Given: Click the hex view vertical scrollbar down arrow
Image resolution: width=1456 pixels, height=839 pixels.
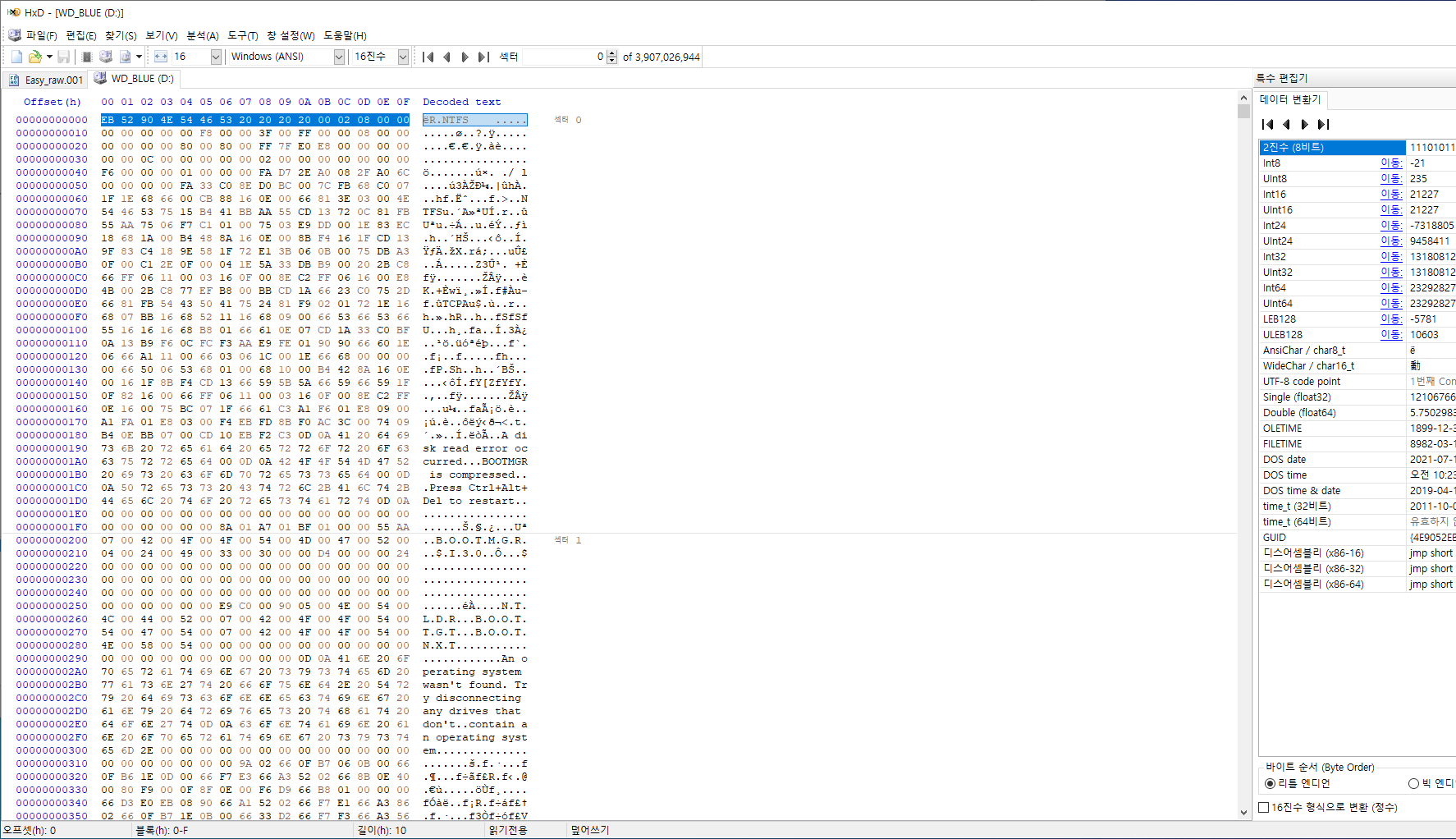Looking at the screenshot, I should coord(1243,812).
